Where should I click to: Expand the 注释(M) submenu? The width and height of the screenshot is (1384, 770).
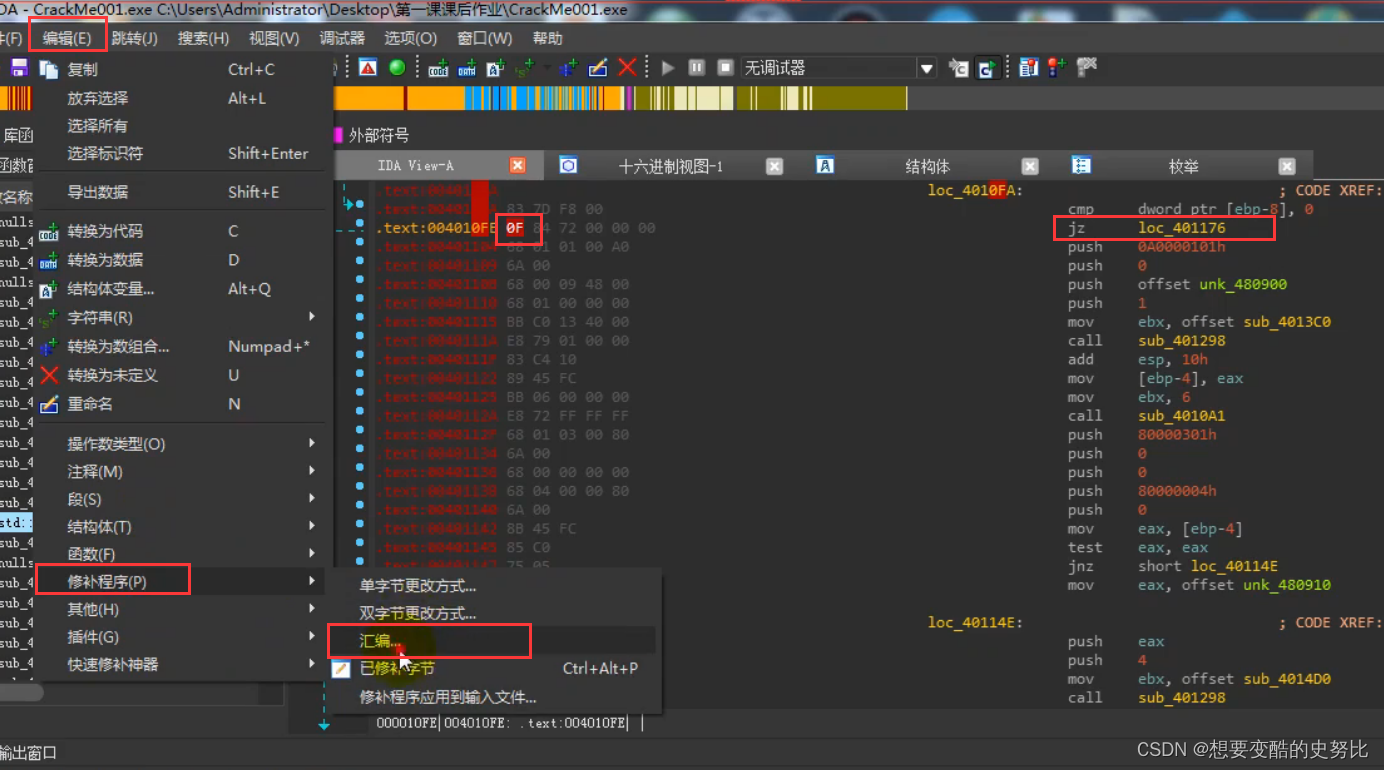[x=312, y=471]
